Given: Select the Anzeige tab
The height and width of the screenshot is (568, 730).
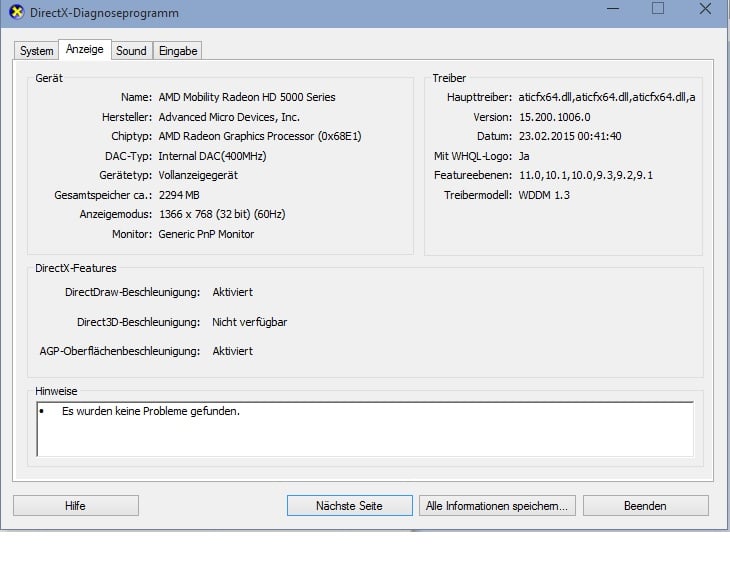Looking at the screenshot, I should coord(85,49).
